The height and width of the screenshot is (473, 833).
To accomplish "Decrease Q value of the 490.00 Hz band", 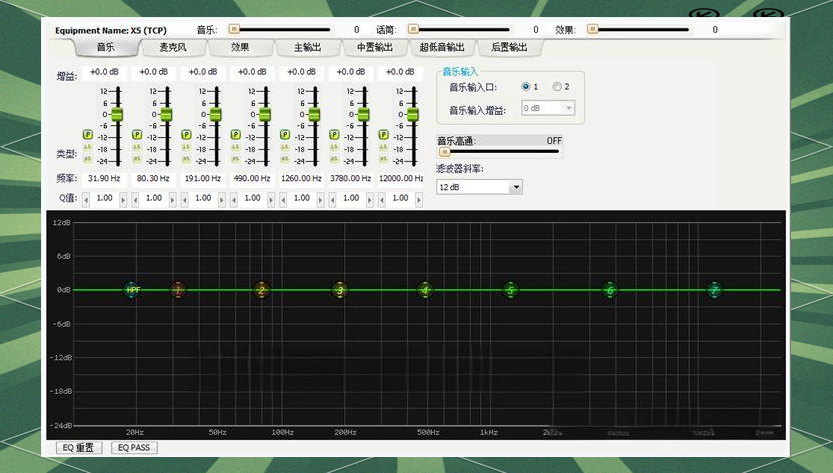I will (x=232, y=199).
